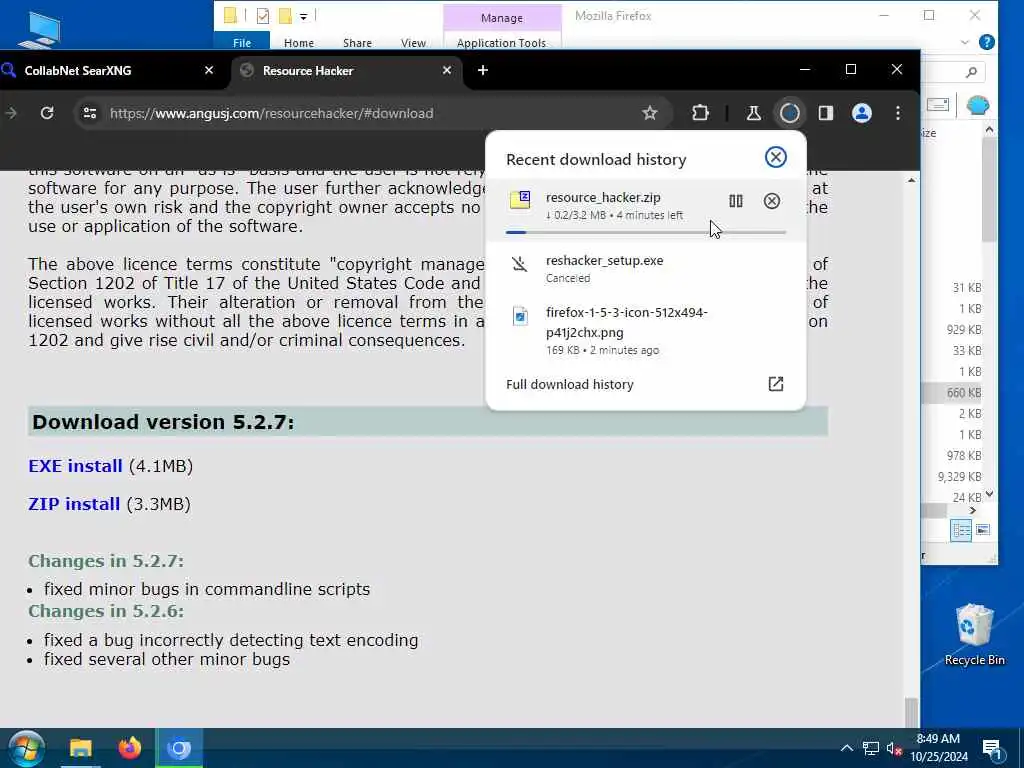View site information icon in address bar
This screenshot has width=1024, height=768.
coord(90,114)
